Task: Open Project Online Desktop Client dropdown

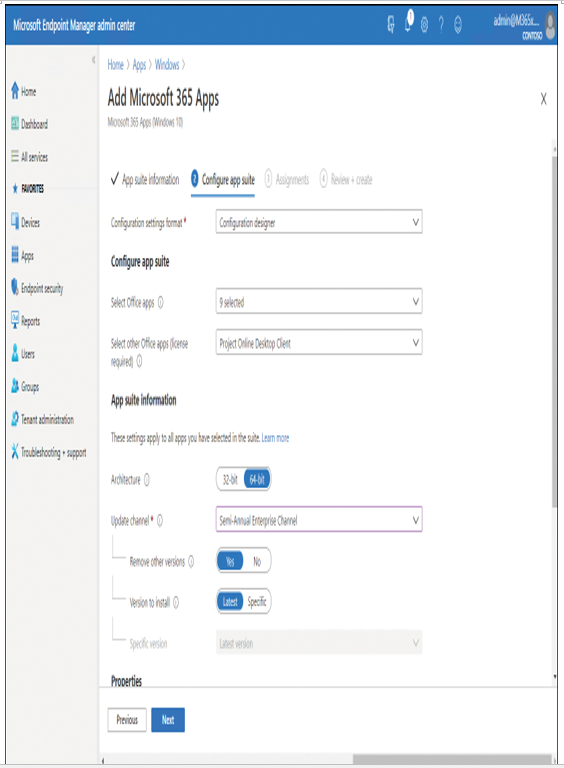Action: click(x=319, y=342)
